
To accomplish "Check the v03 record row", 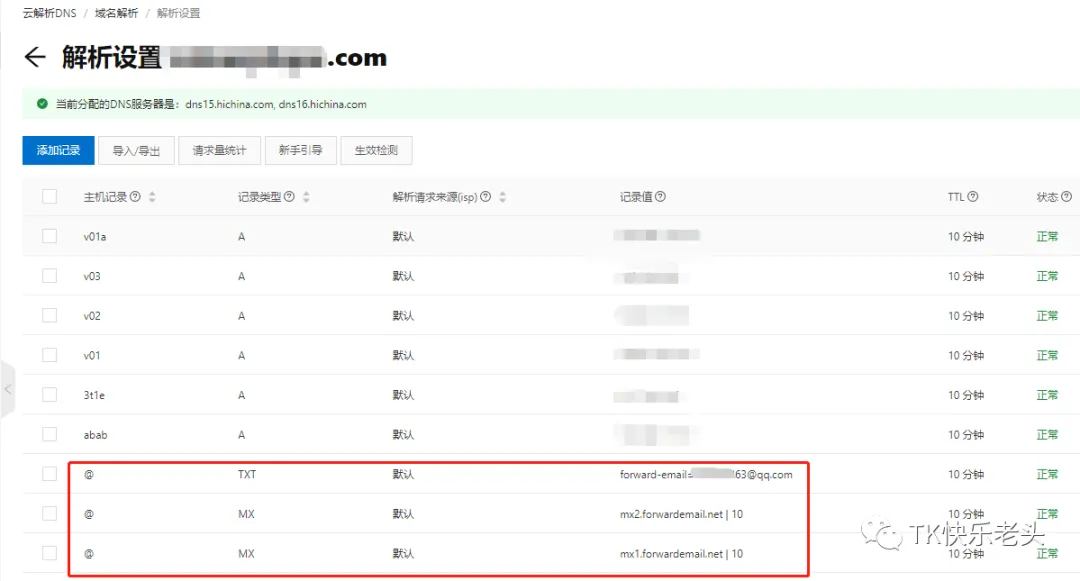I will [x=50, y=276].
